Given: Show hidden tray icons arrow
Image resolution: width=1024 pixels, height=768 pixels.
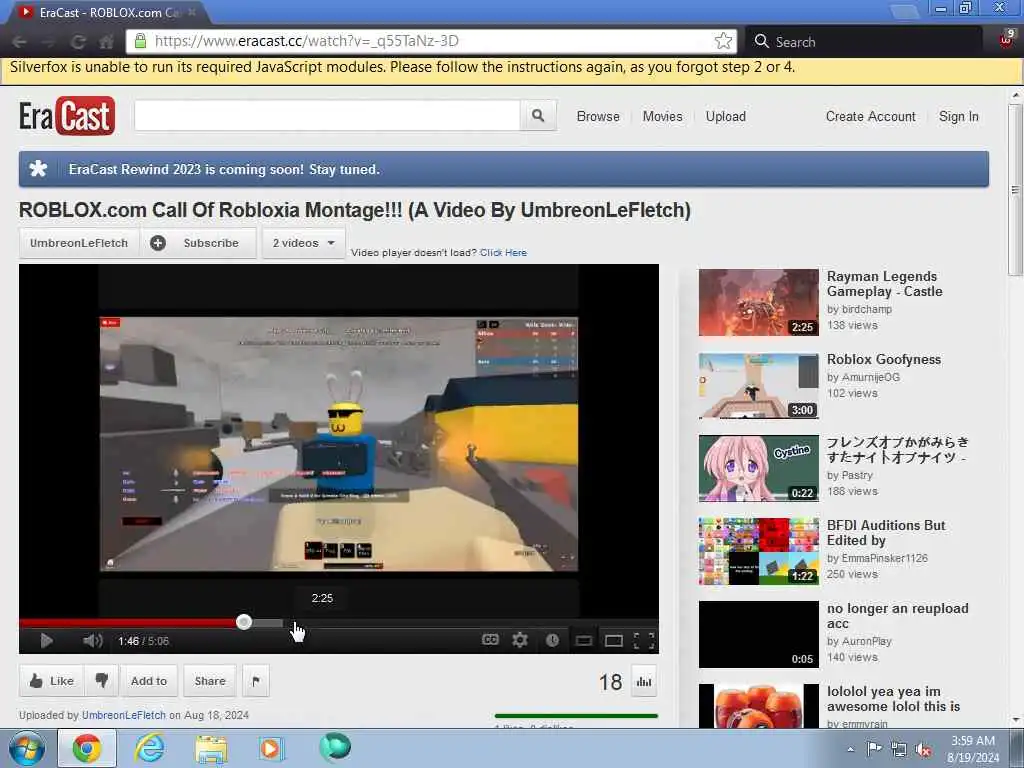Looking at the screenshot, I should click(x=850, y=750).
